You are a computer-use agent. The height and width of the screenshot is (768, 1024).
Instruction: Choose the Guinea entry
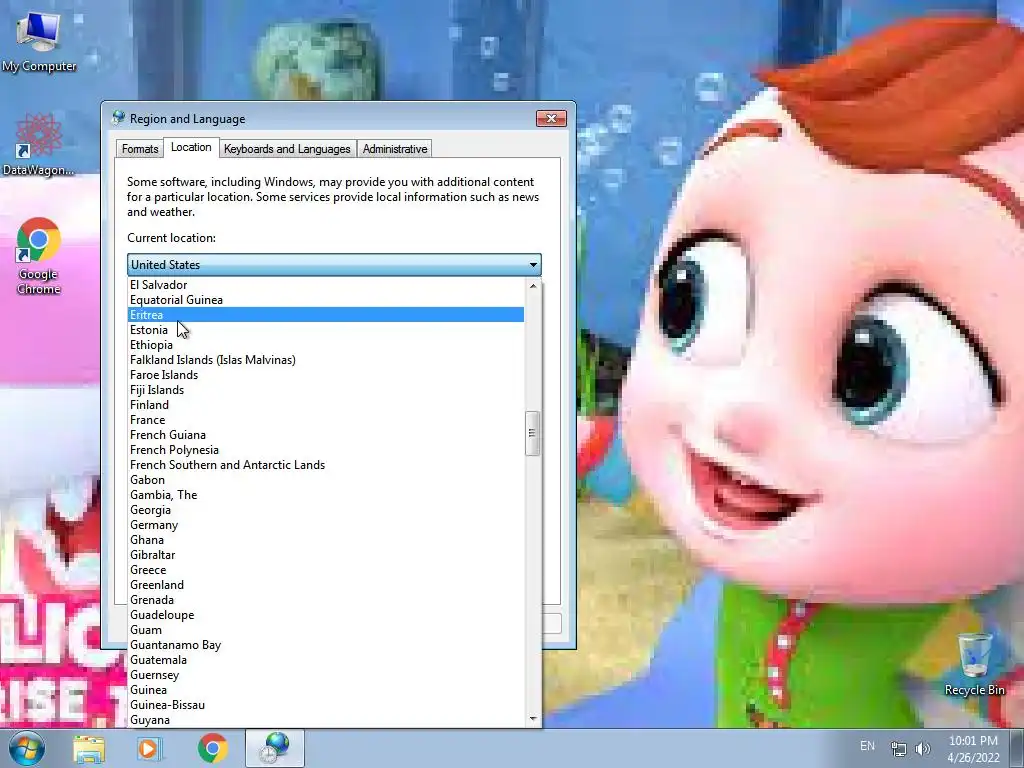point(326,690)
